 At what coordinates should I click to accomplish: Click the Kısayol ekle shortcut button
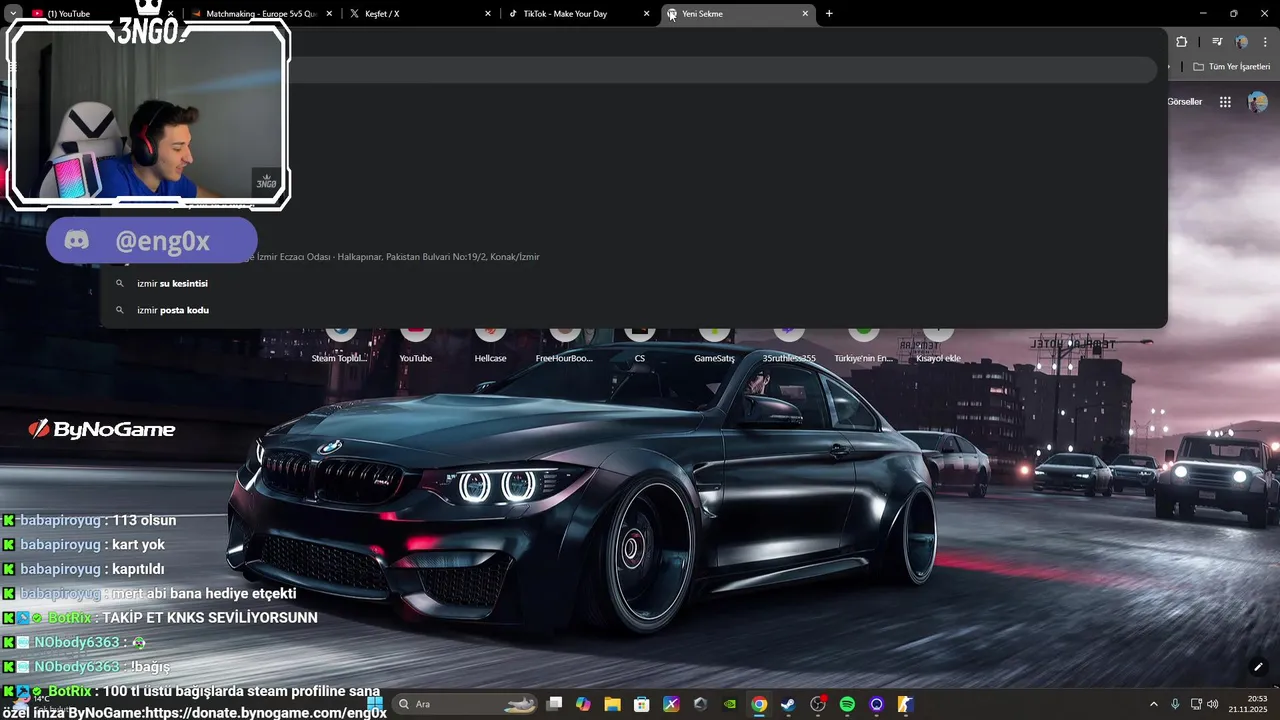point(938,346)
